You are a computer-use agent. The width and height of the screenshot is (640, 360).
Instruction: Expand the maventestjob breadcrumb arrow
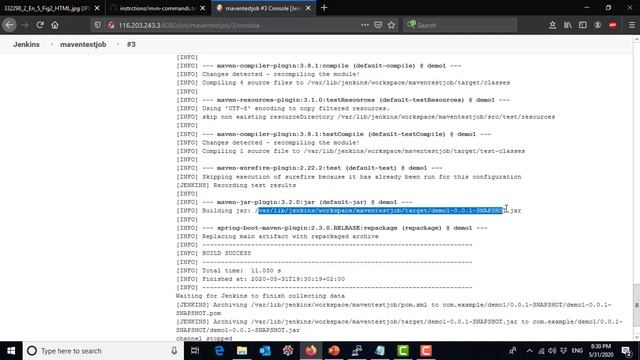(x=118, y=44)
